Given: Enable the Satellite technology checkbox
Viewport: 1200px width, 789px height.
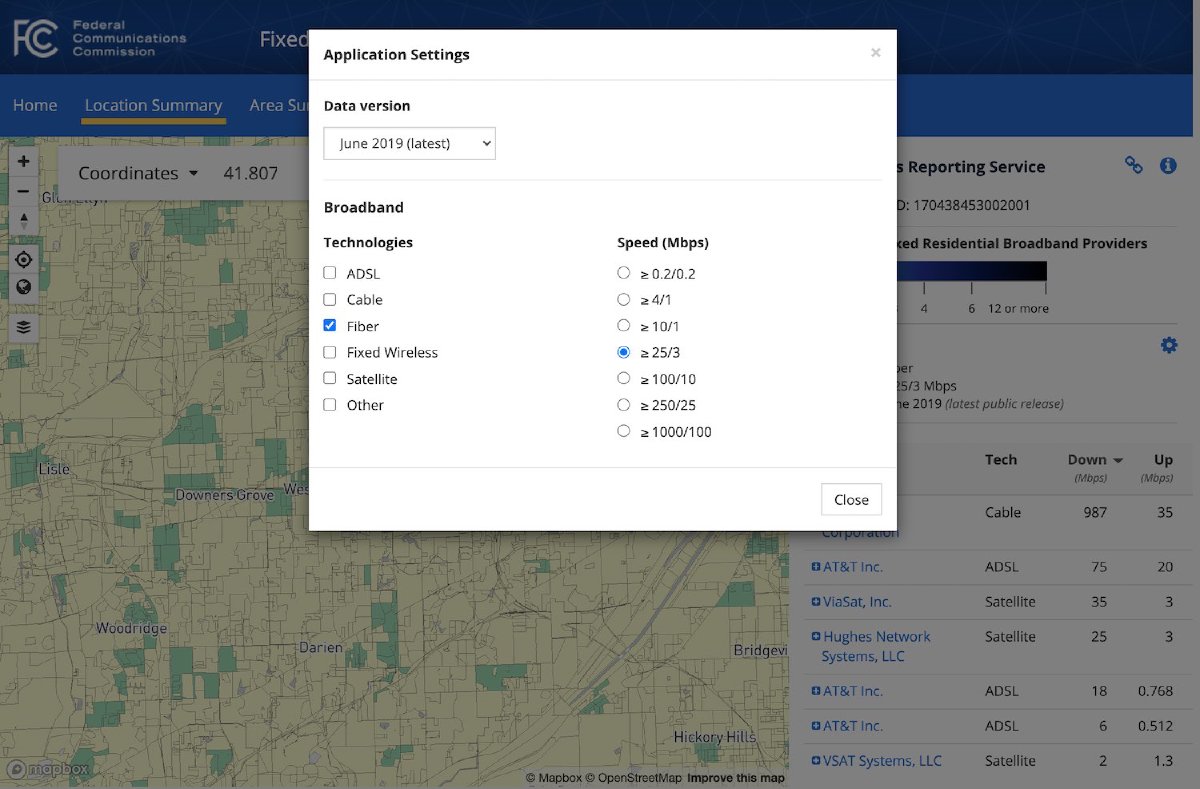Looking at the screenshot, I should pos(330,379).
